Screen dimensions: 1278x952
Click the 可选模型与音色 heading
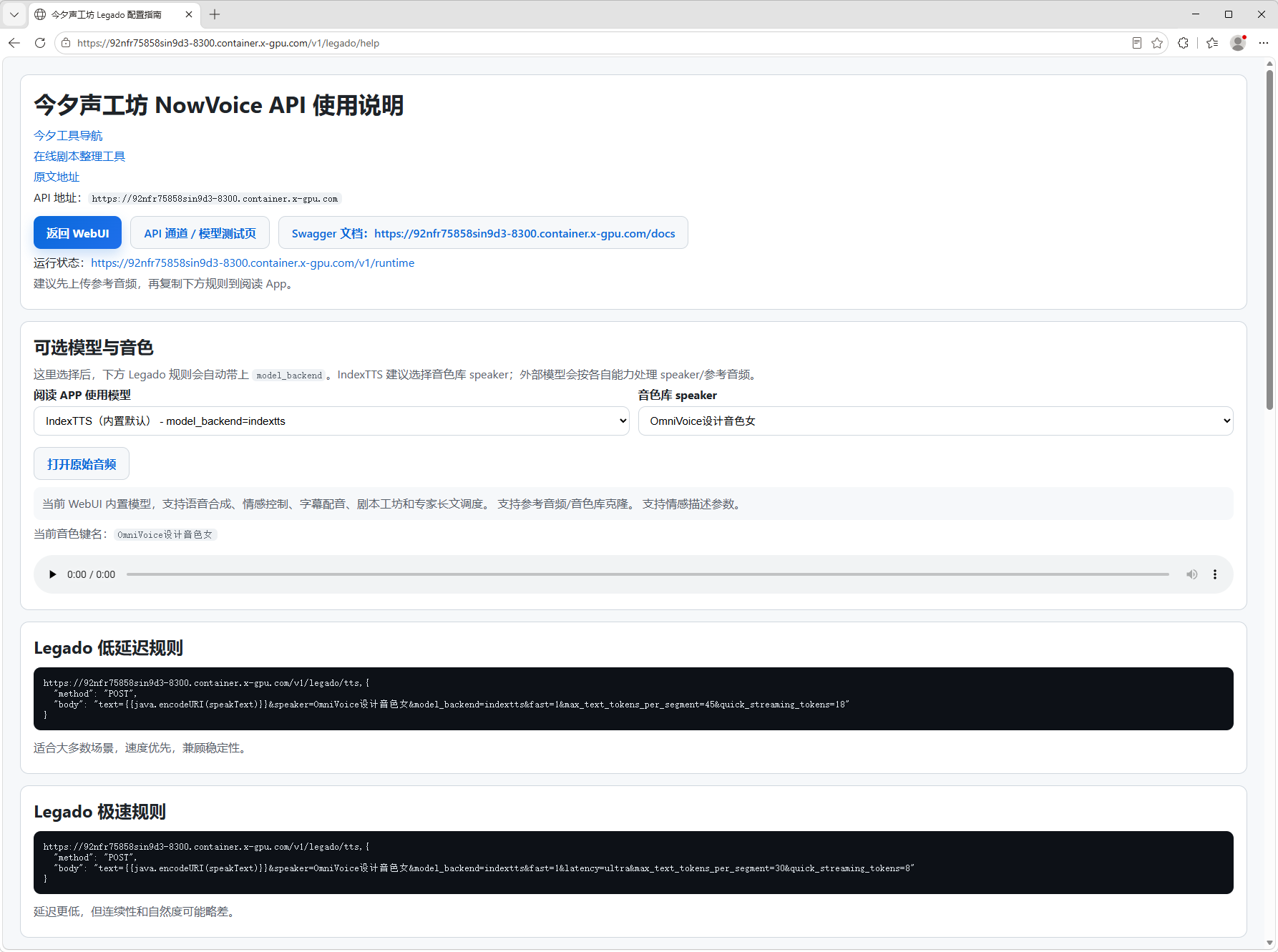click(x=94, y=348)
